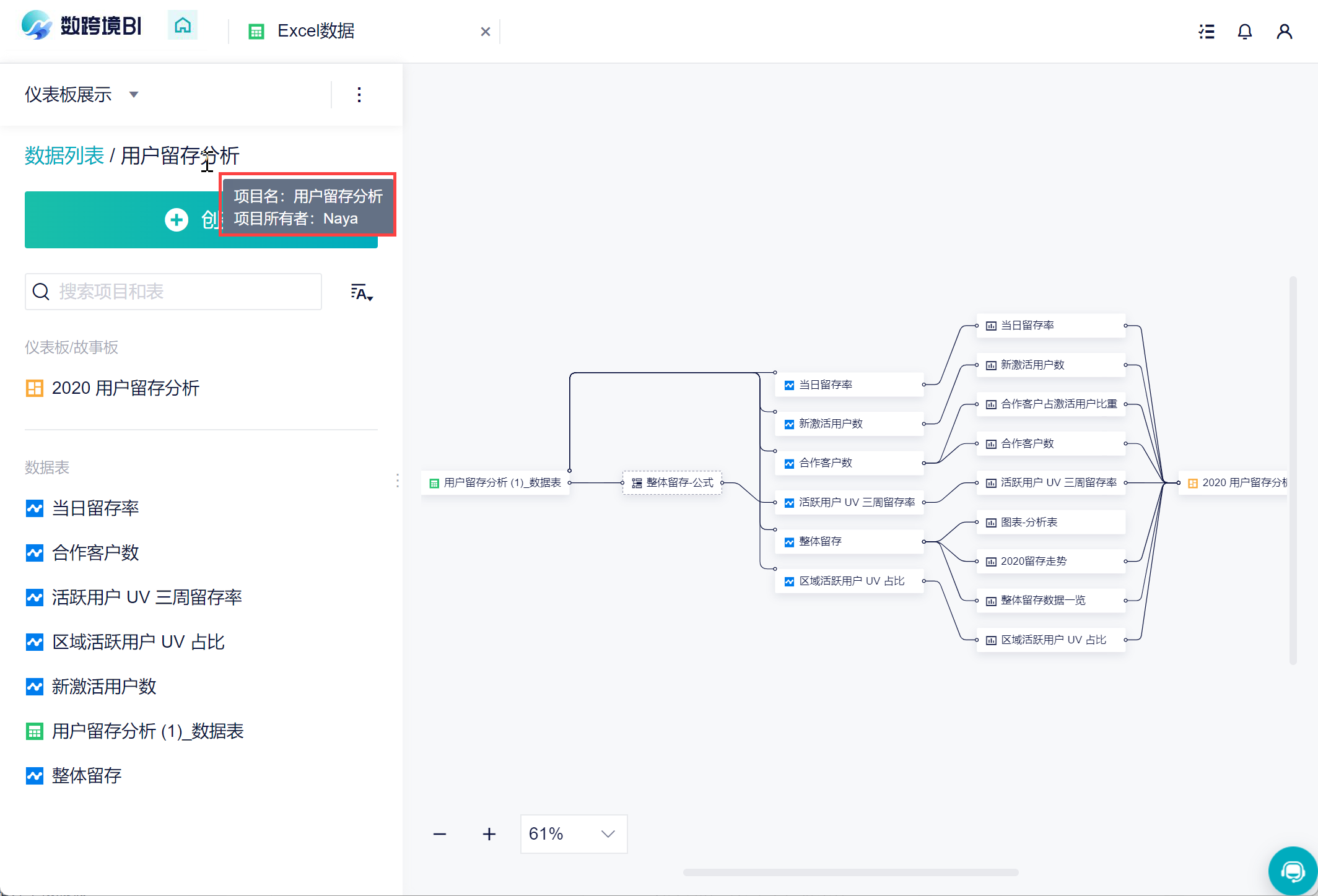Screen dimensions: 1318x896
Task: Zoom out with the minus button
Action: tap(440, 834)
